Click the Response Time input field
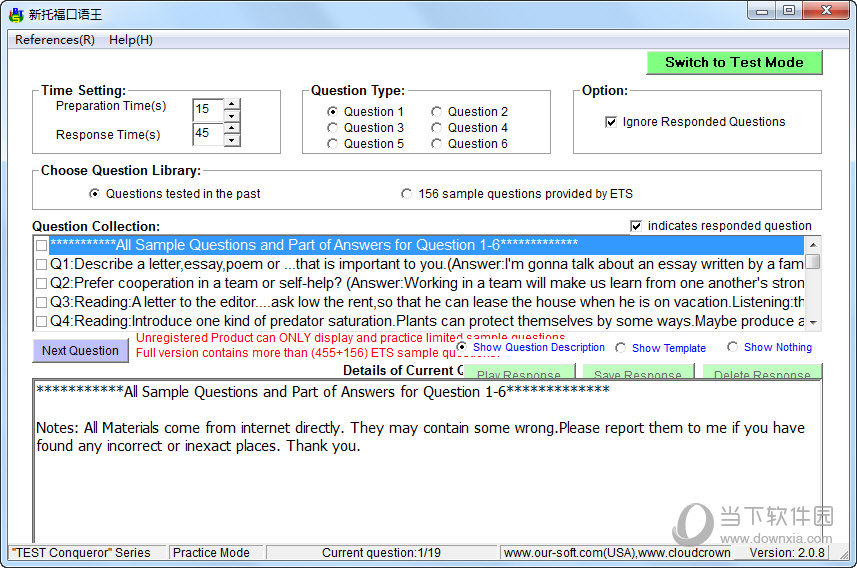 (x=208, y=133)
